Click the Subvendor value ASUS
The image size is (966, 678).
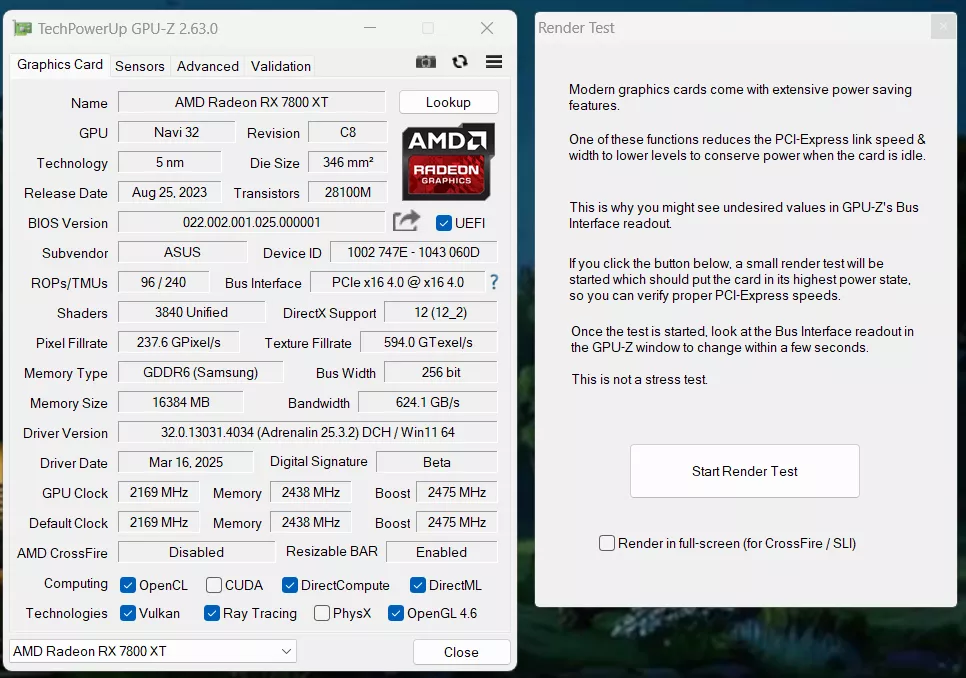tap(182, 252)
